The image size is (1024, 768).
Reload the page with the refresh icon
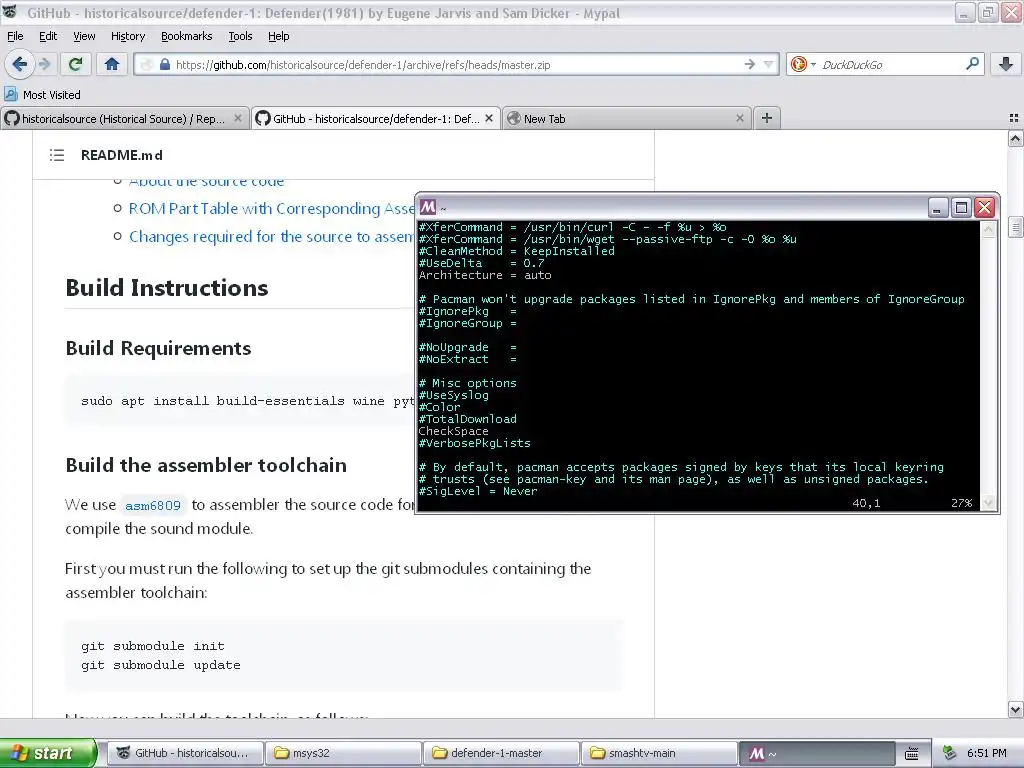click(76, 64)
